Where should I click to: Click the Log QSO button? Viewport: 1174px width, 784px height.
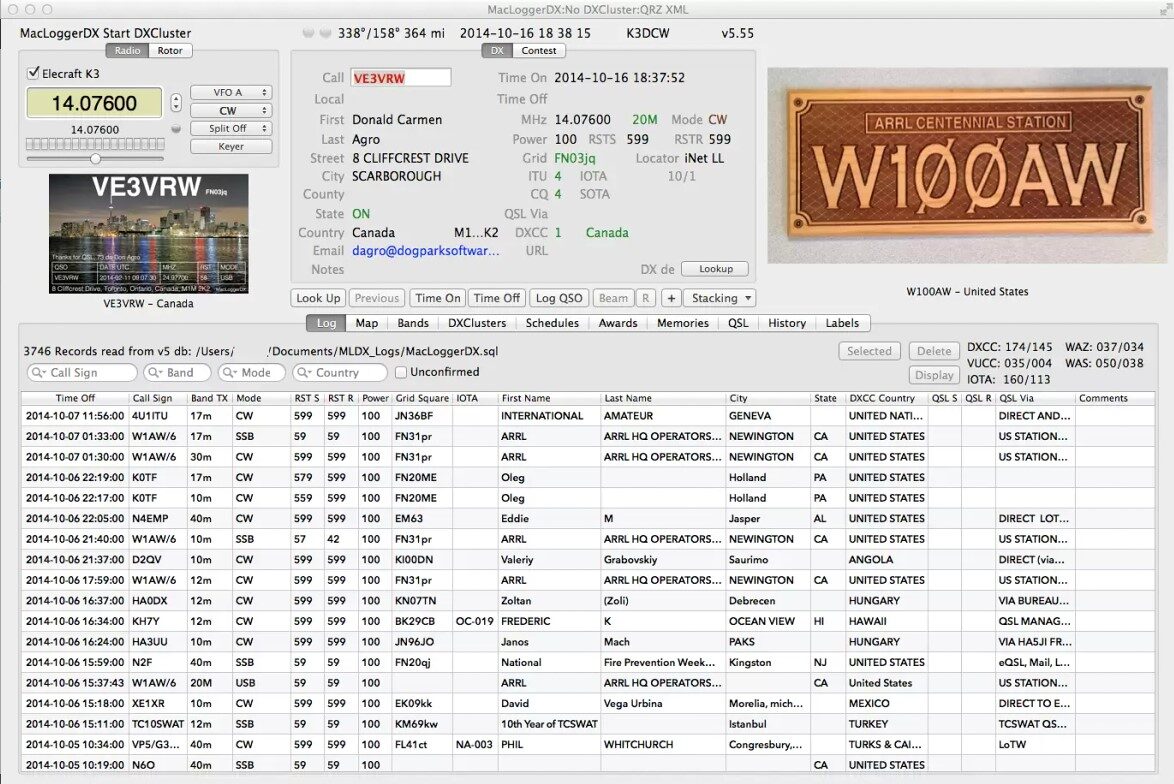coord(559,298)
